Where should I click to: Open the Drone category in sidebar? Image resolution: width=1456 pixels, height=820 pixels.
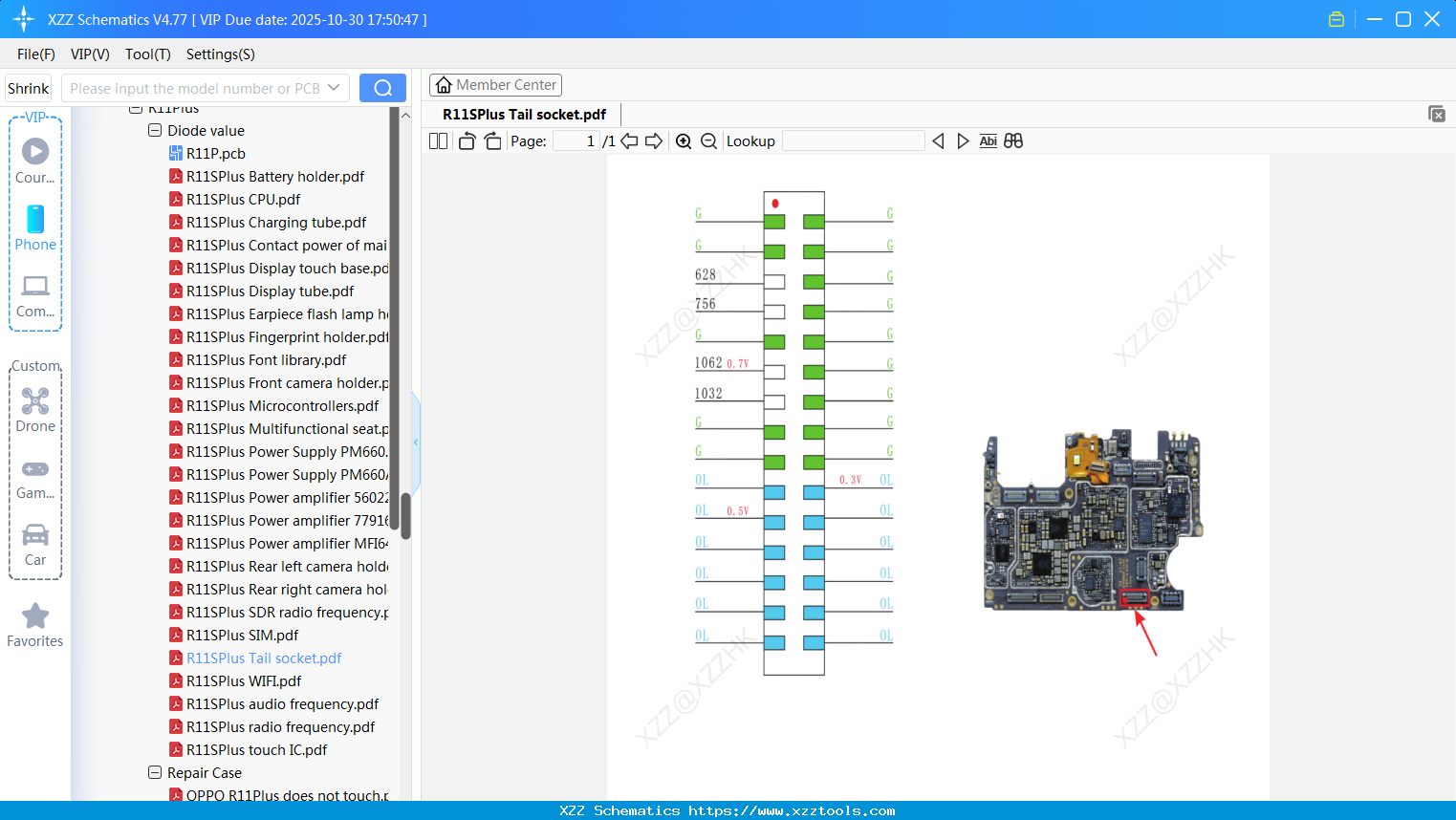coord(35,410)
